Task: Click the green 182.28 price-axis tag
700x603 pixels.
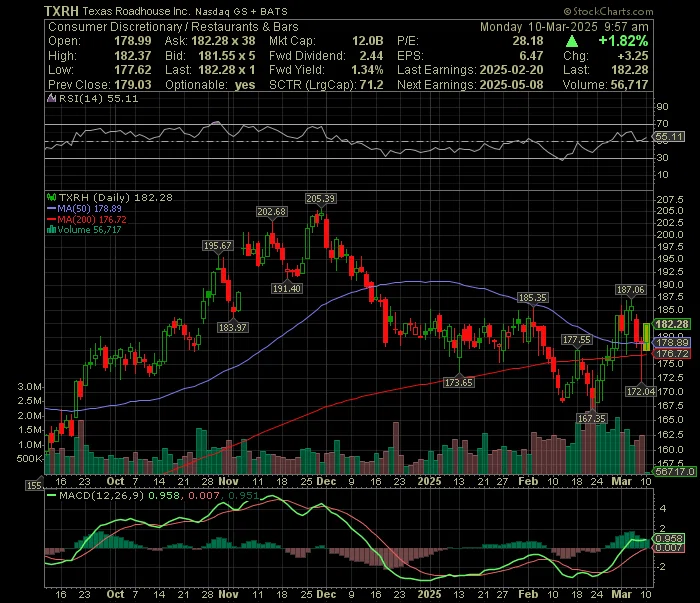Action: point(672,324)
